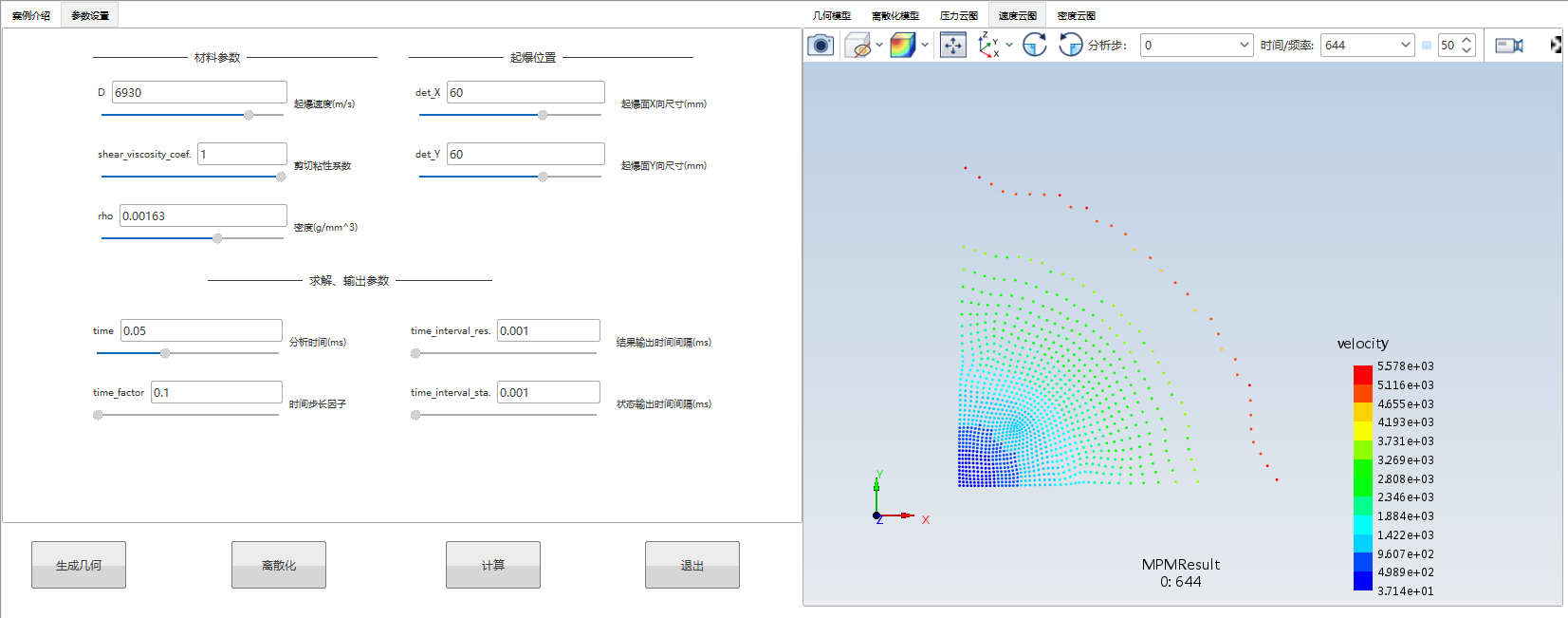
Task: Click the time_factor slider handle
Action: [x=98, y=415]
